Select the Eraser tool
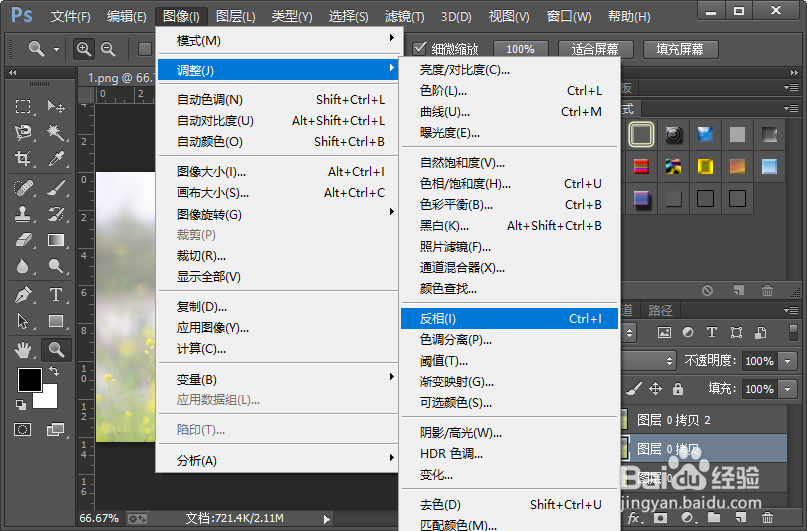The height and width of the screenshot is (531, 807). point(23,240)
